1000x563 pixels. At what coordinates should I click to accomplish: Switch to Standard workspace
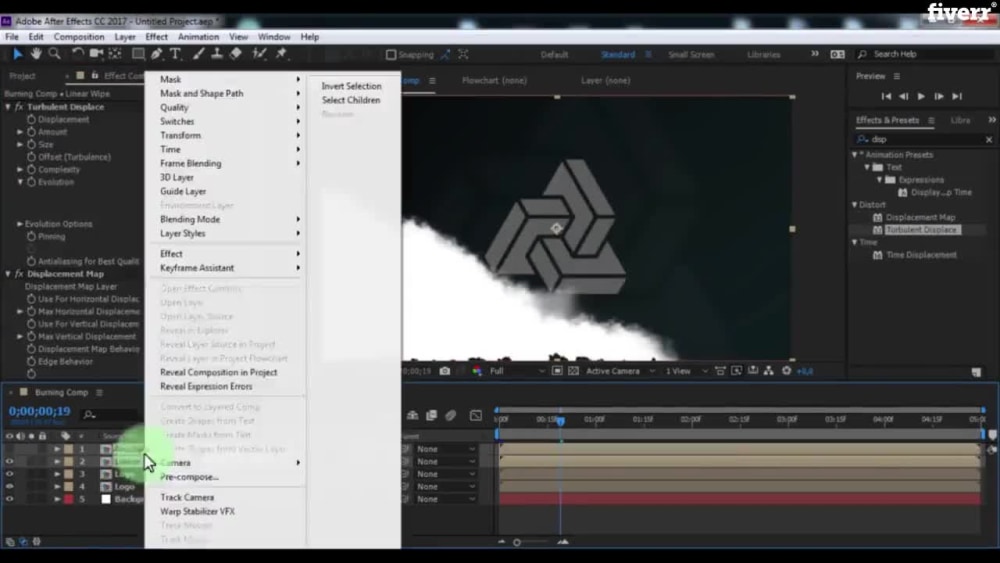(x=618, y=55)
